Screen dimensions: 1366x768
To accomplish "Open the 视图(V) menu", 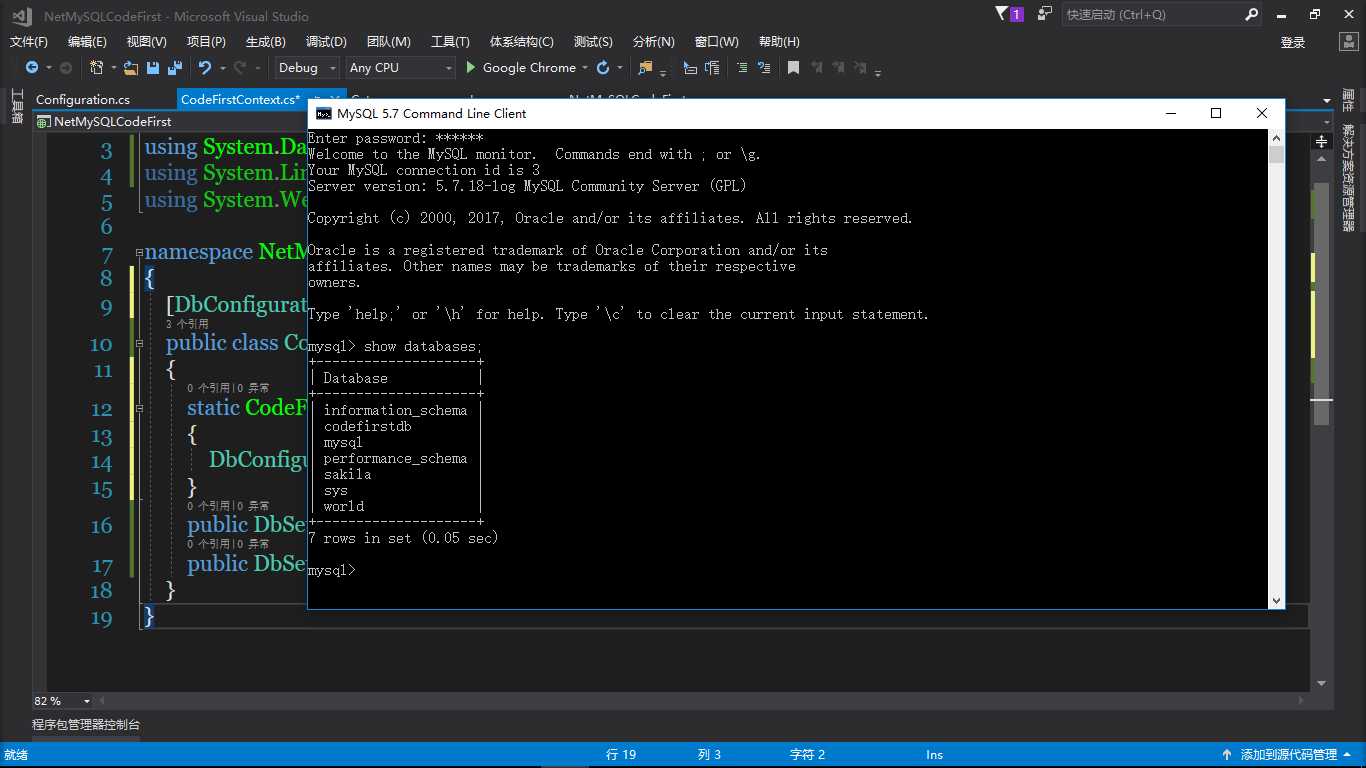I will coord(146,41).
